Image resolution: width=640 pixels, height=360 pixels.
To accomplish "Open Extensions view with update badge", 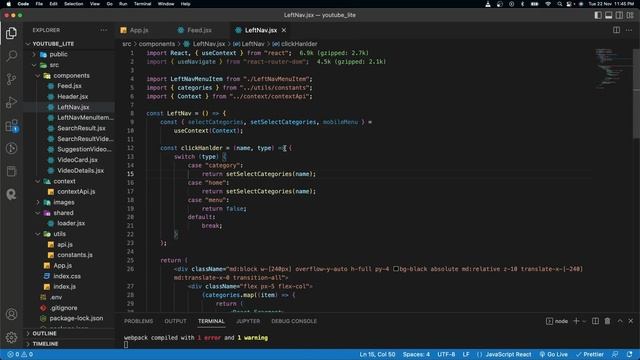I will pos(11,126).
